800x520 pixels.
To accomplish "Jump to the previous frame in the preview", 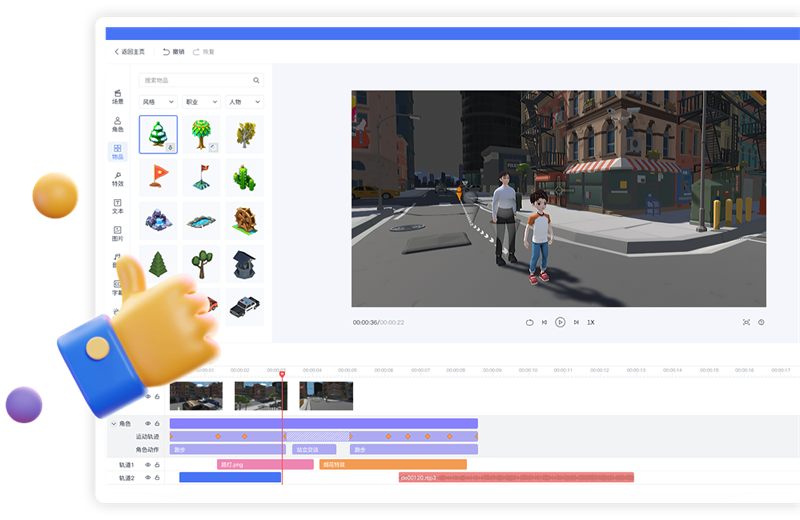I will pos(544,322).
